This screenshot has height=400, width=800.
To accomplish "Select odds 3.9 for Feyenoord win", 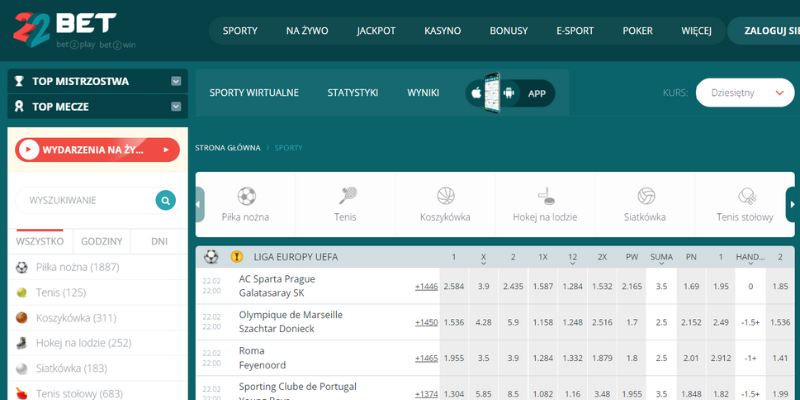I will coord(513,358).
